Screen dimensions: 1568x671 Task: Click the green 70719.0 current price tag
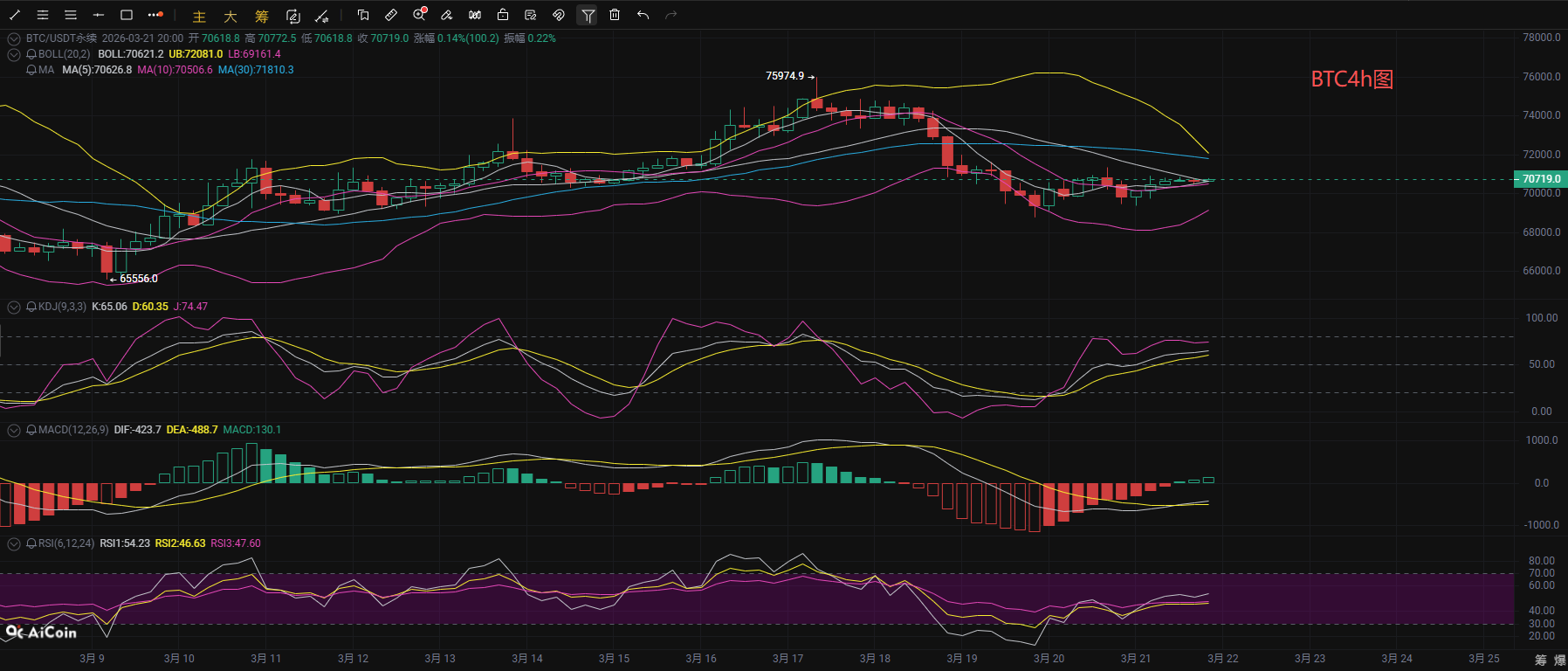(x=1540, y=179)
